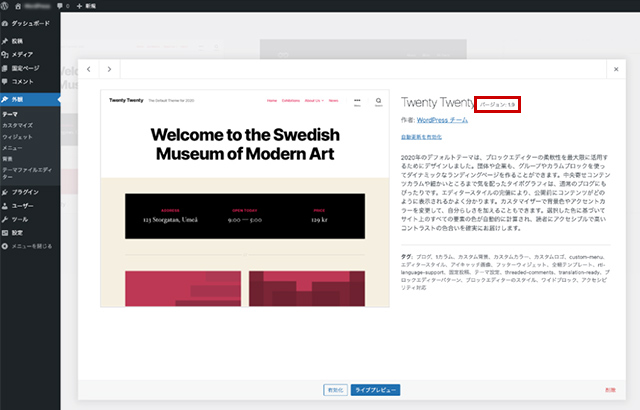Open ウィジェット submenu item
Viewport: 640px width, 410px height.
[17, 137]
